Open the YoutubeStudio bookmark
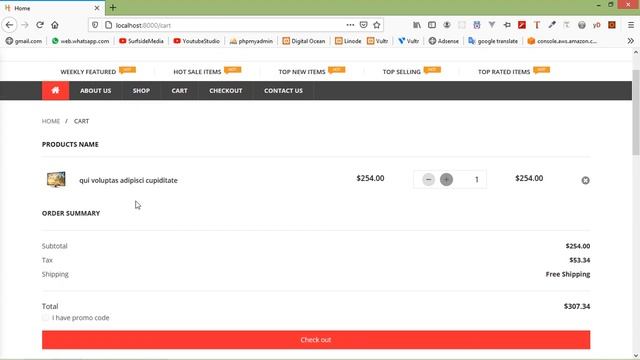Screen dimensions: 640x360 (196, 41)
